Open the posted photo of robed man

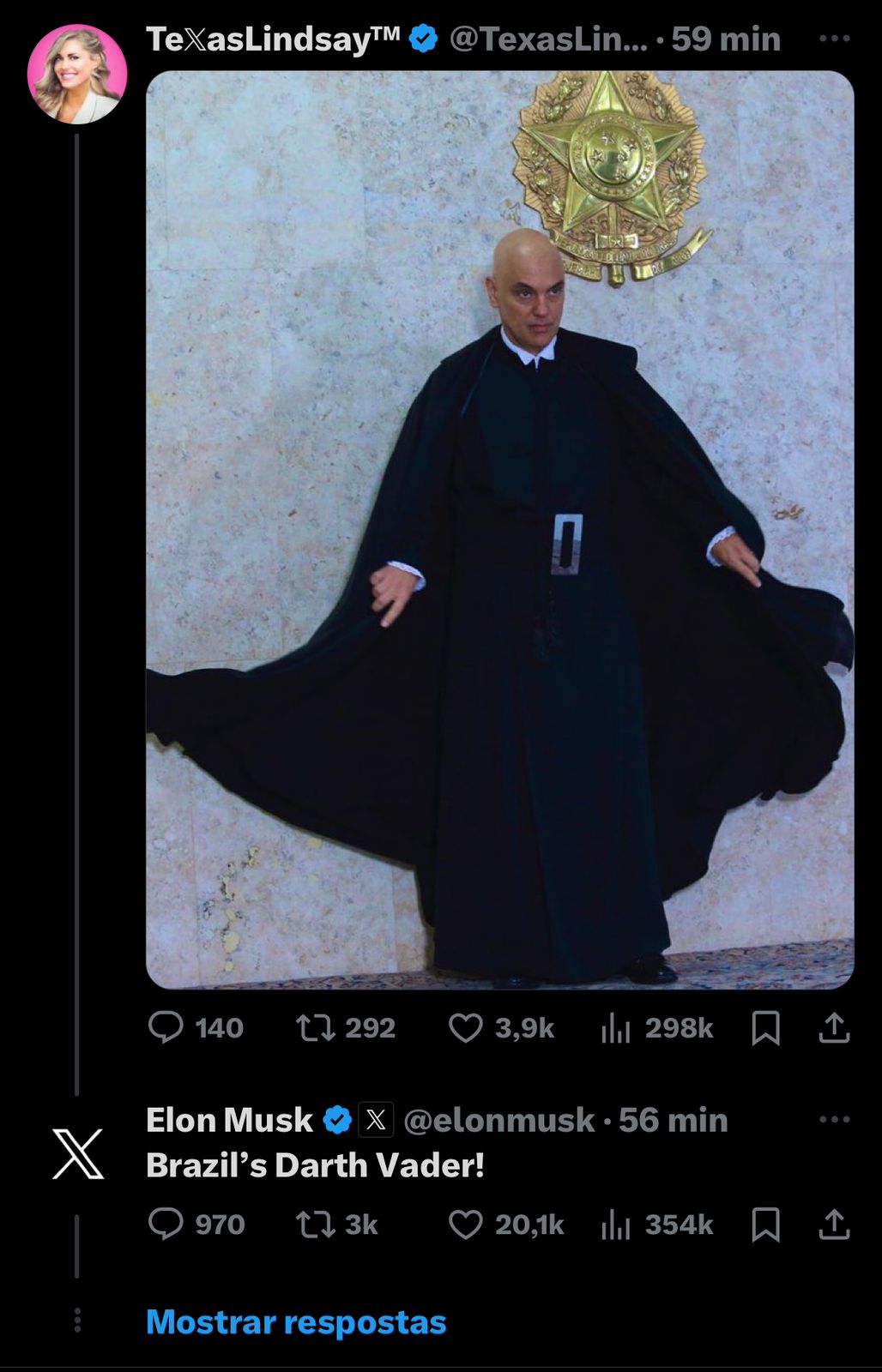500,530
